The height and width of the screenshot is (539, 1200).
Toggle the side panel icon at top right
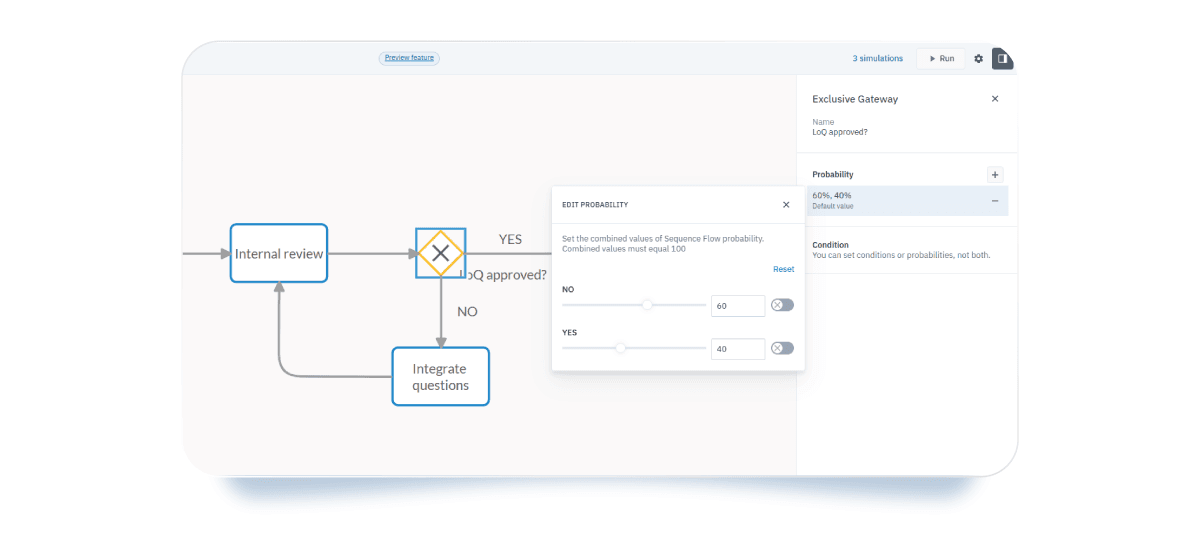pos(1001,59)
